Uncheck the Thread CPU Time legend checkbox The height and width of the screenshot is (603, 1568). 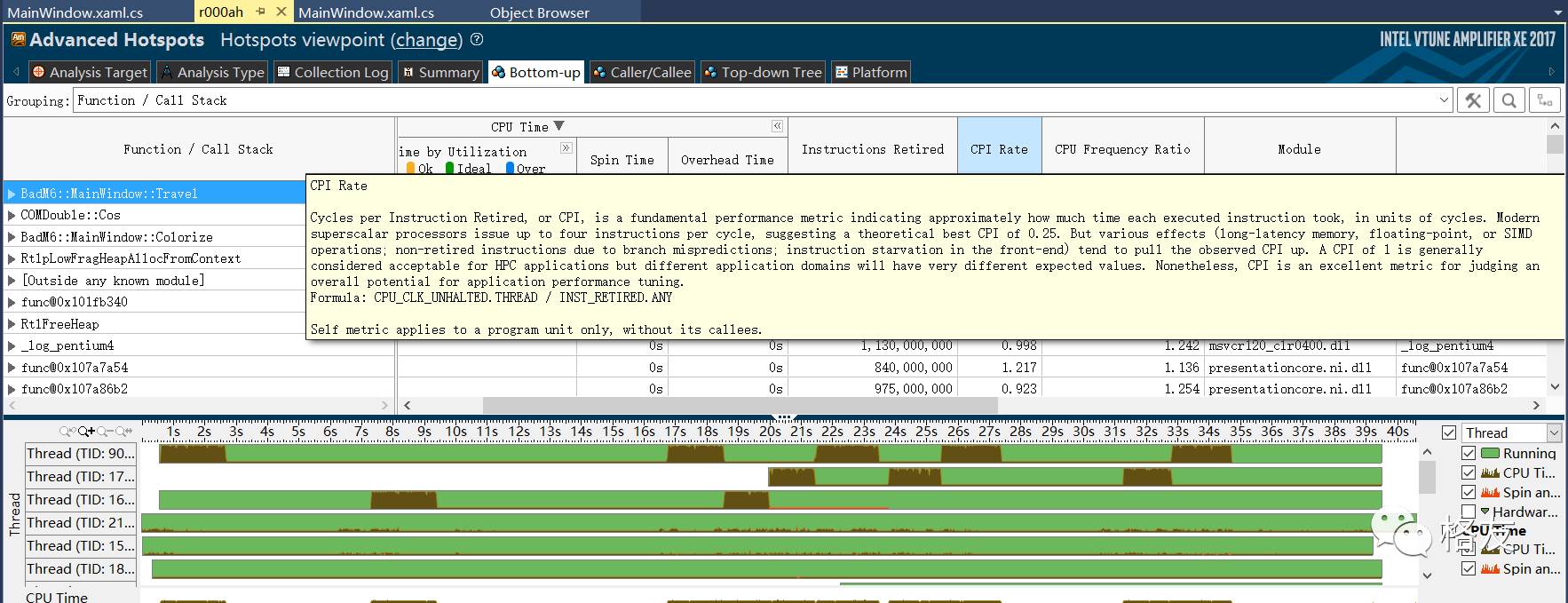(x=1469, y=472)
